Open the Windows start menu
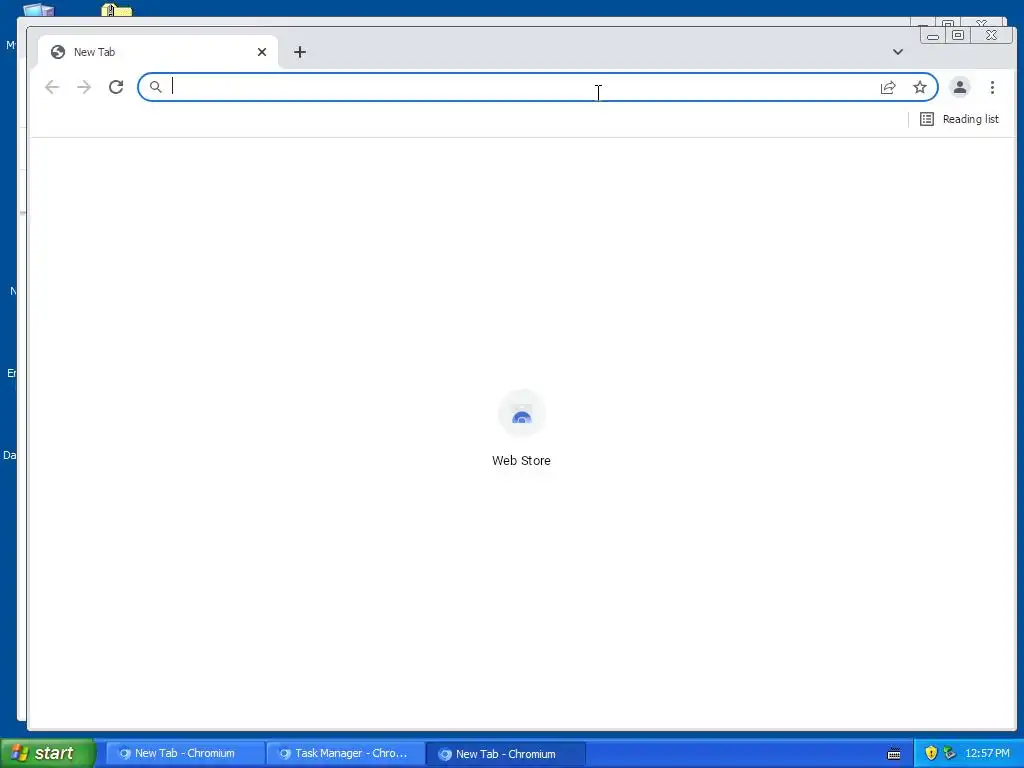This screenshot has height=768, width=1024. (47, 753)
